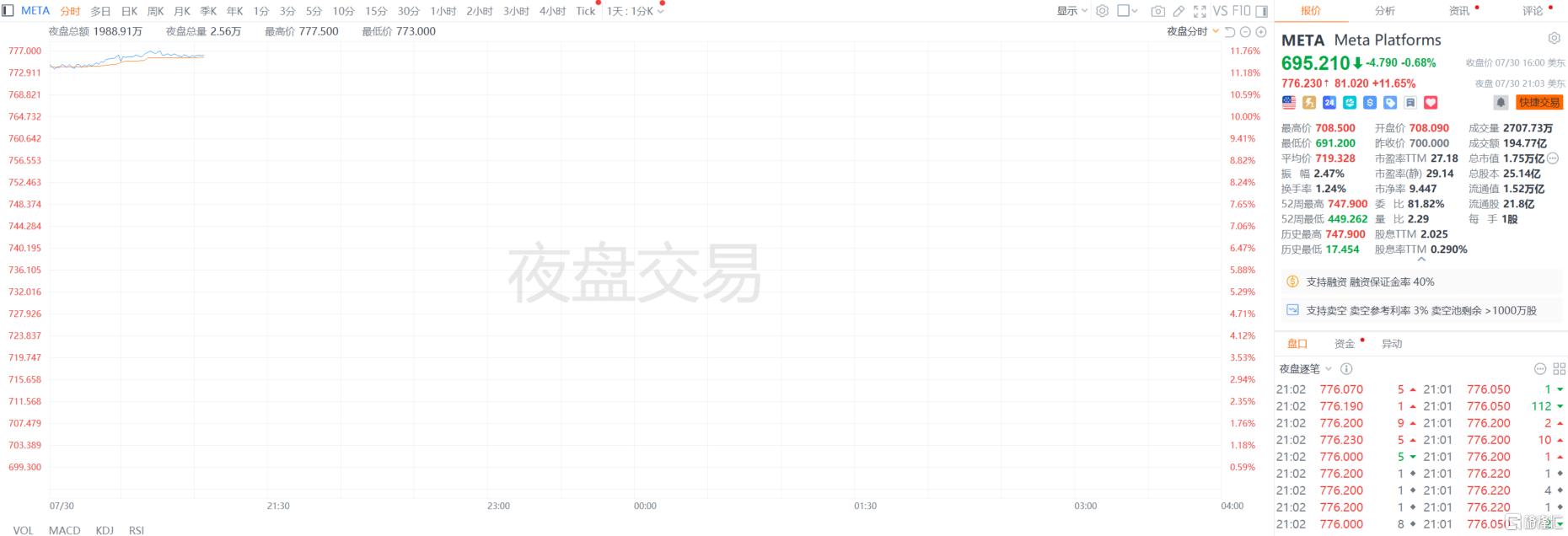Open the 评论 comments tab
The height and width of the screenshot is (536, 1568).
(1533, 11)
